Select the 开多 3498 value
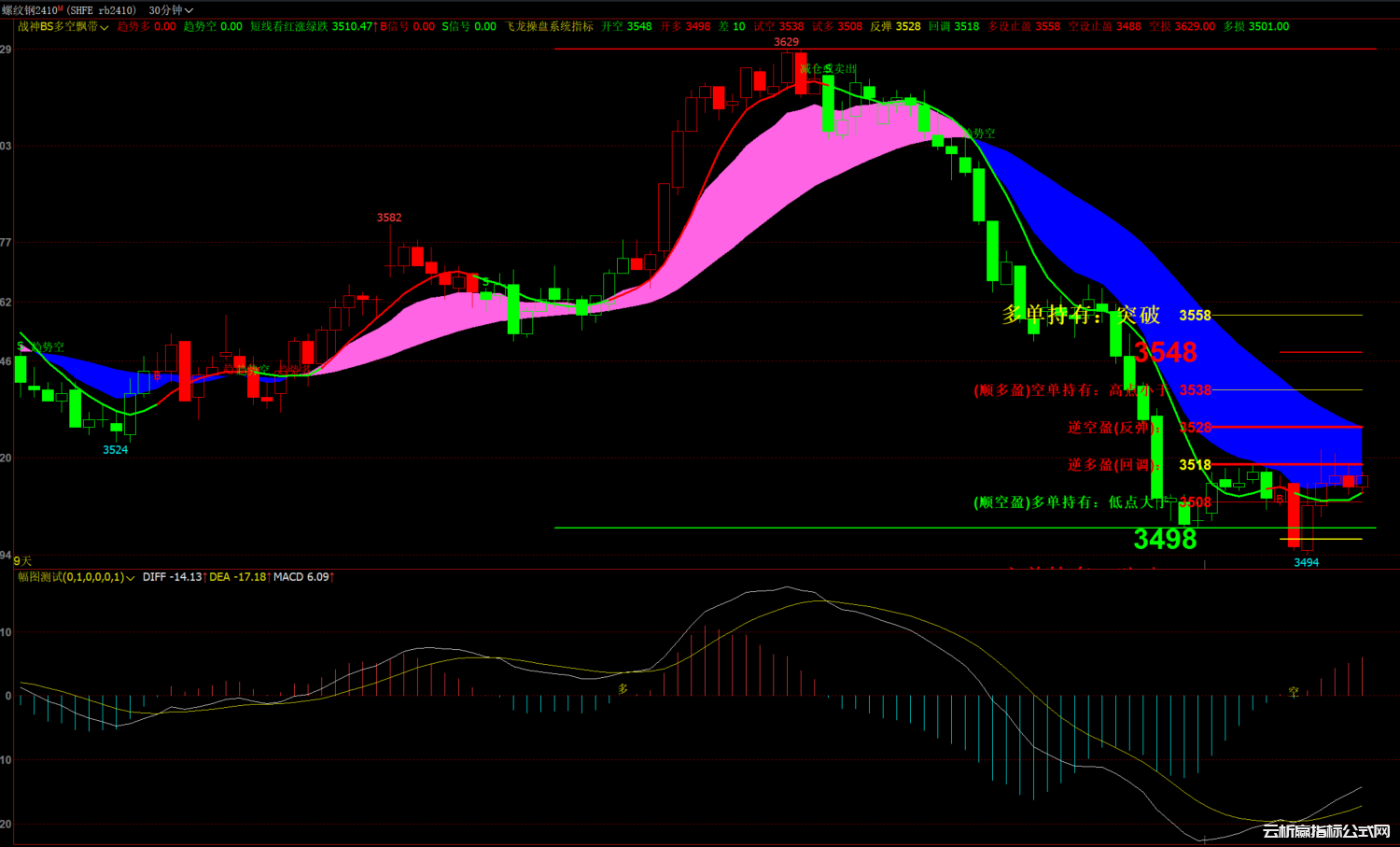 (x=686, y=26)
